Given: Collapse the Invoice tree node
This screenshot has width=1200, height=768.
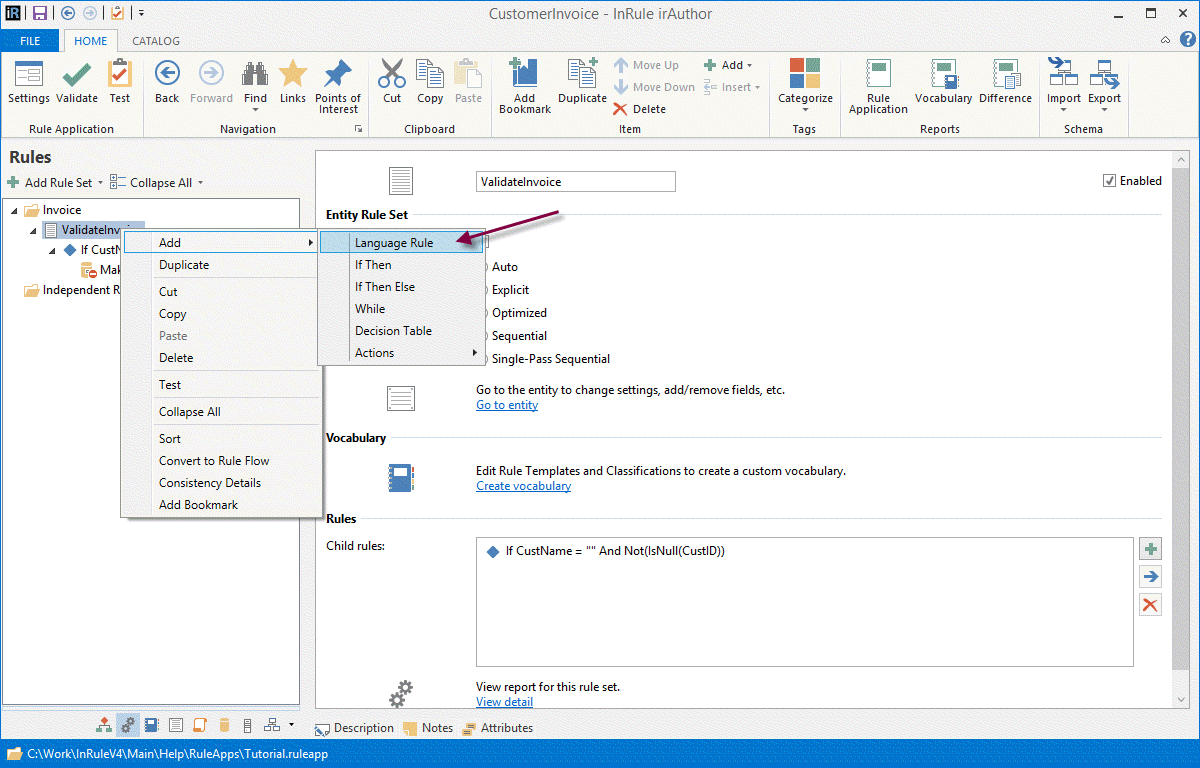Looking at the screenshot, I should [15, 210].
